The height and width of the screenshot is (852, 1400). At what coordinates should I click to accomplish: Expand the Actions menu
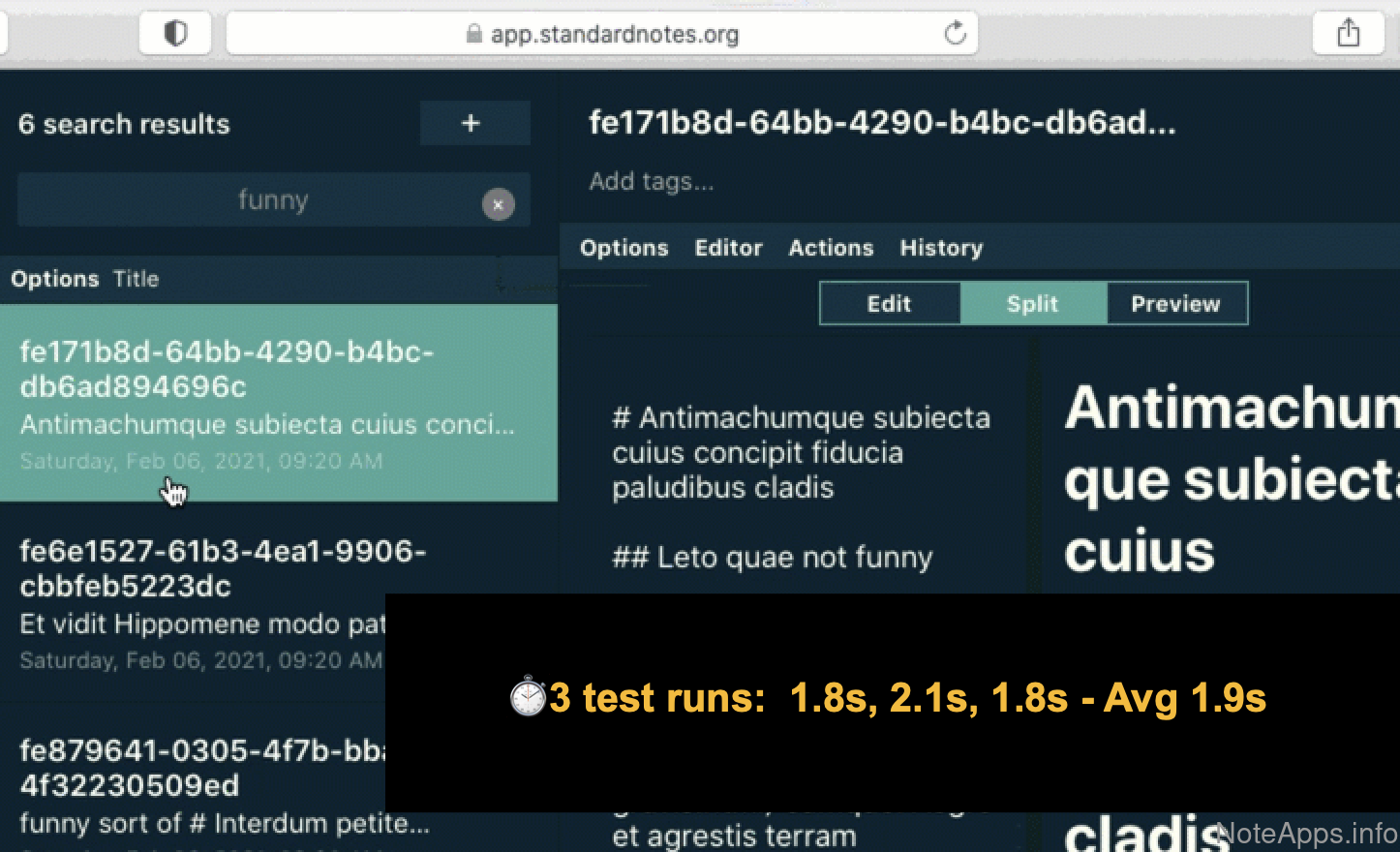point(831,248)
